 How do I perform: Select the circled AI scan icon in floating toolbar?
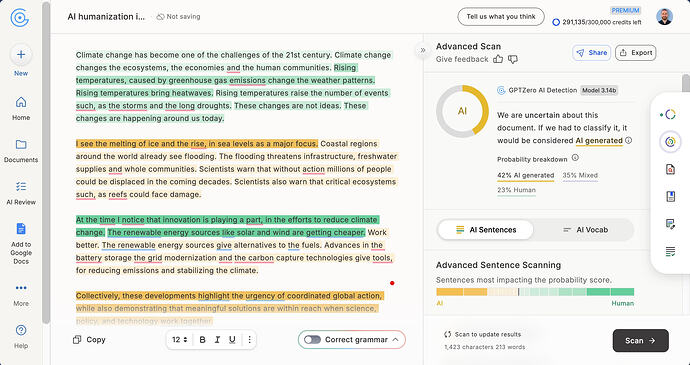point(670,142)
